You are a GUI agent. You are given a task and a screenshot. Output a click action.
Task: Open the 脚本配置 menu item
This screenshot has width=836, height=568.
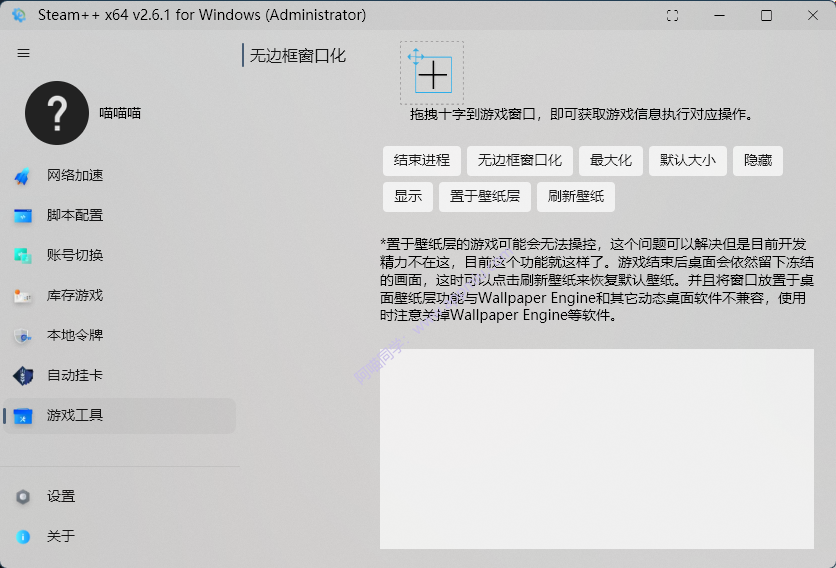[119, 215]
